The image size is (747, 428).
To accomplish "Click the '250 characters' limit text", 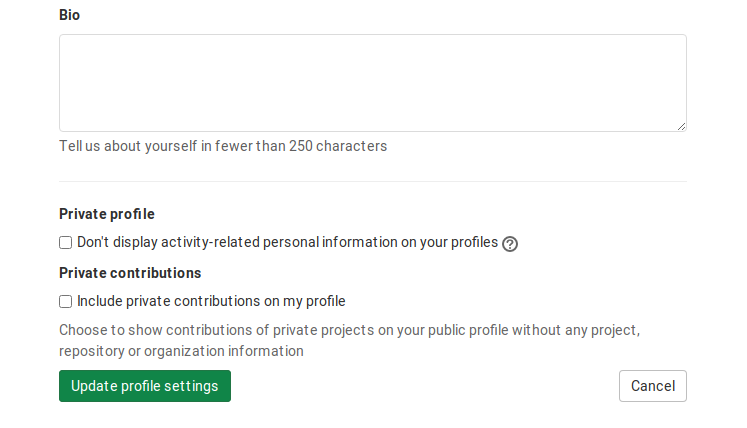I will (x=338, y=146).
